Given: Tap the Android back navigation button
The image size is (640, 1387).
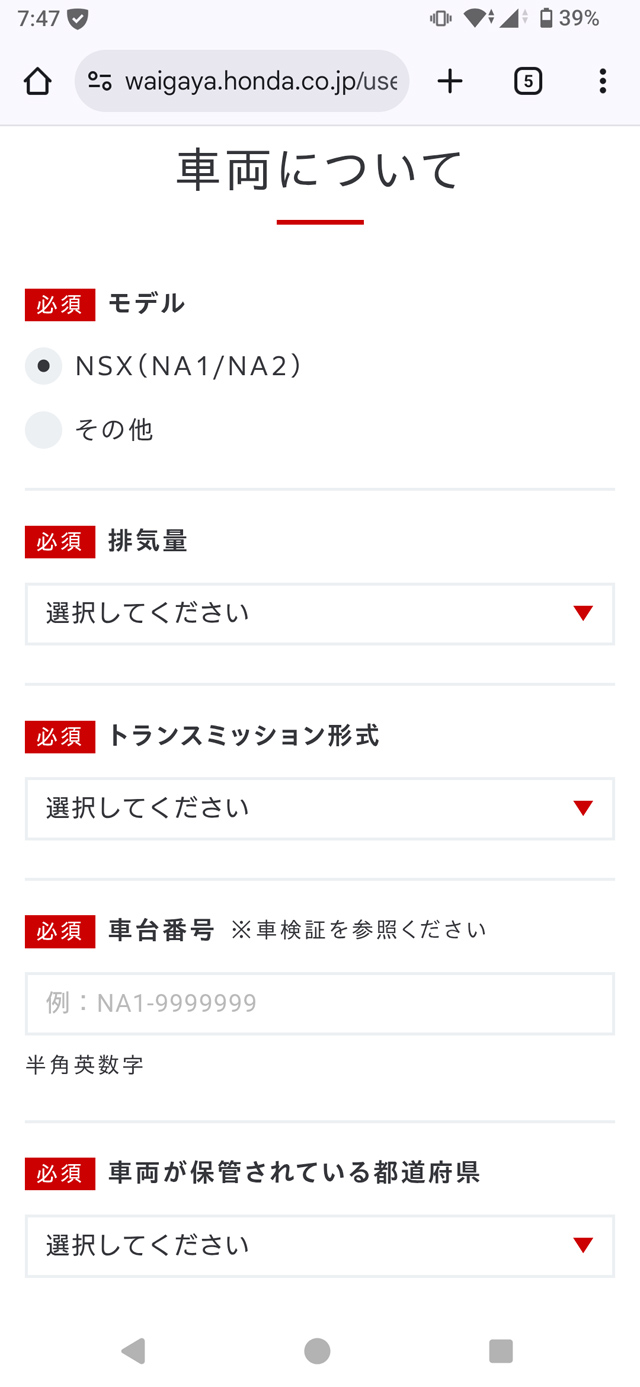Looking at the screenshot, I should pyautogui.click(x=131, y=1350).
